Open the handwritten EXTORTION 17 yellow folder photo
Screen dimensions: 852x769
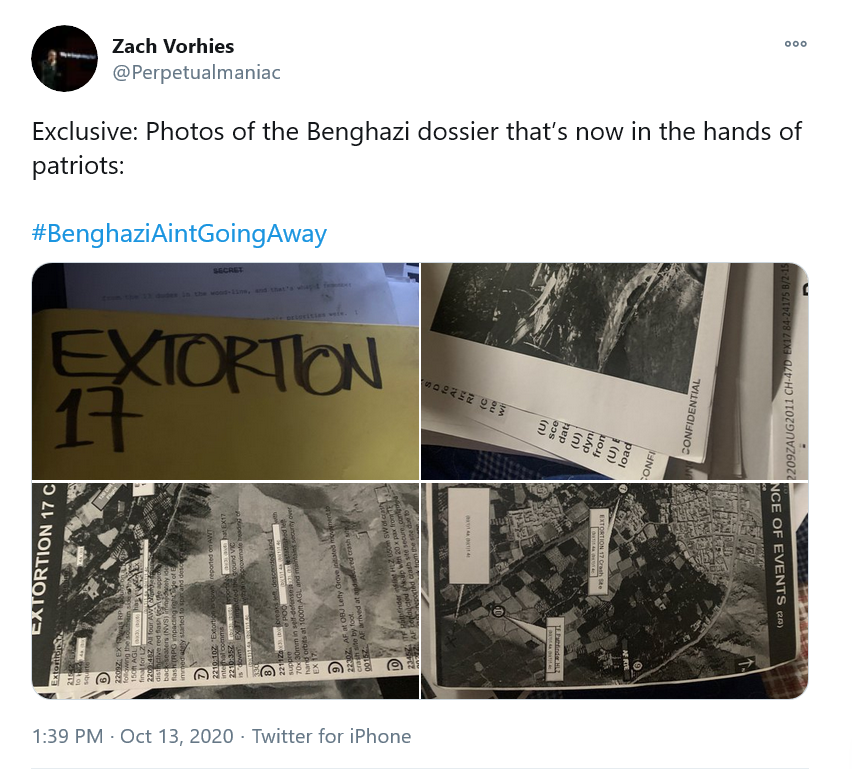click(225, 371)
